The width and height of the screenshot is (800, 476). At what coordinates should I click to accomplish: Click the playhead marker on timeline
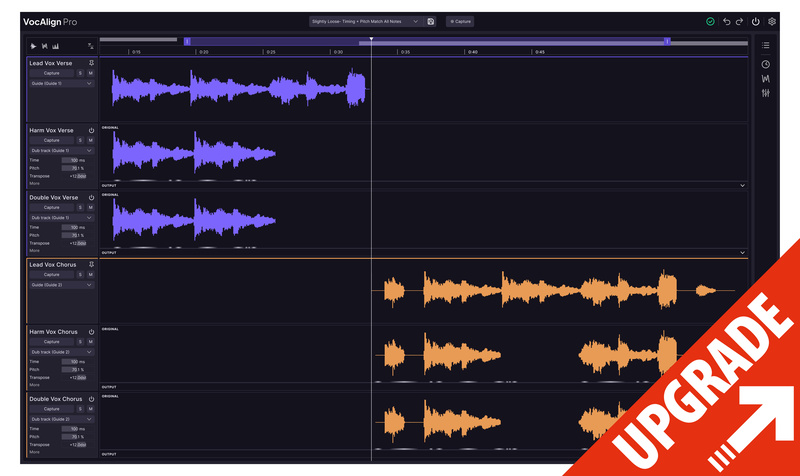371,39
